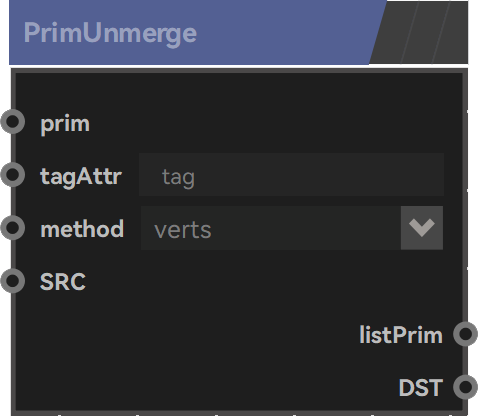
Task: Open the method dropdown arrow button
Action: 422,228
